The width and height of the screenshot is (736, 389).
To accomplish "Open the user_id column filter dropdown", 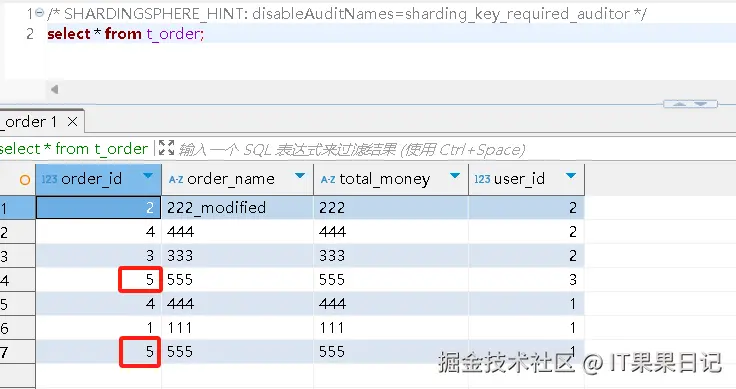I will point(571,176).
